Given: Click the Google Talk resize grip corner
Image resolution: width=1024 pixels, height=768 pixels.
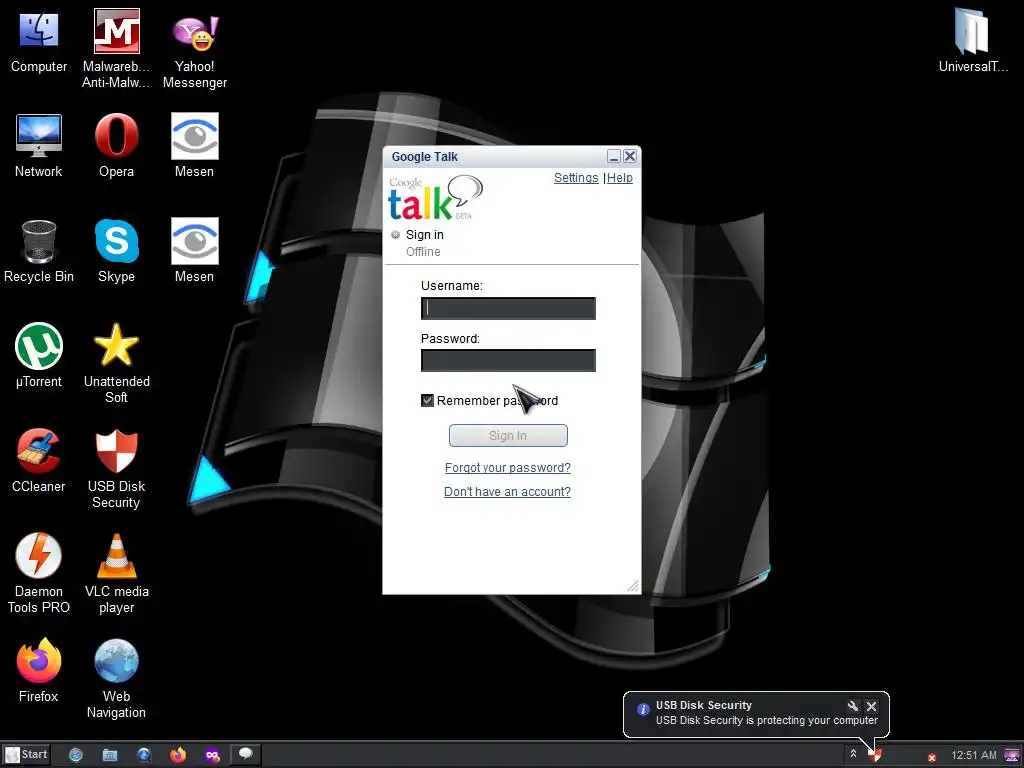Looking at the screenshot, I should pyautogui.click(x=633, y=586).
